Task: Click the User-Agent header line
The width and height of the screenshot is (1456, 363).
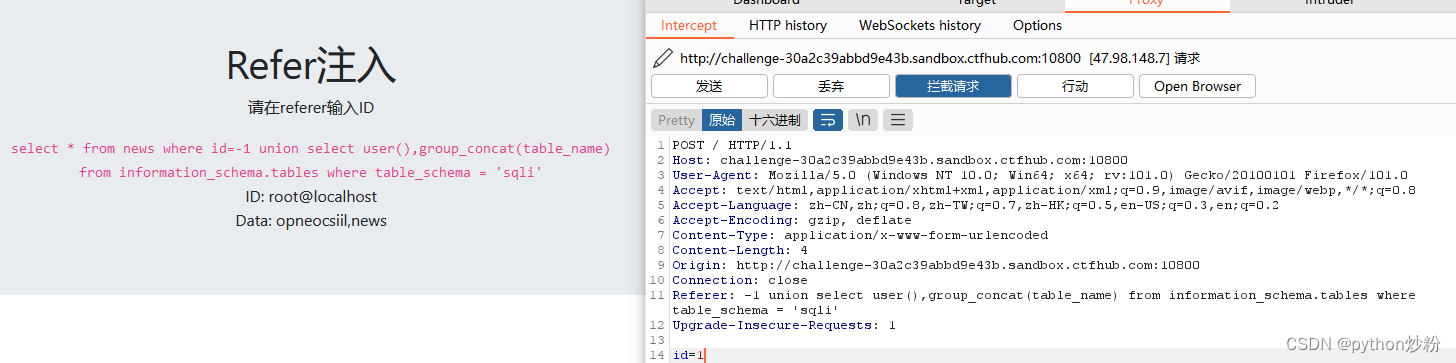Action: pos(1040,175)
